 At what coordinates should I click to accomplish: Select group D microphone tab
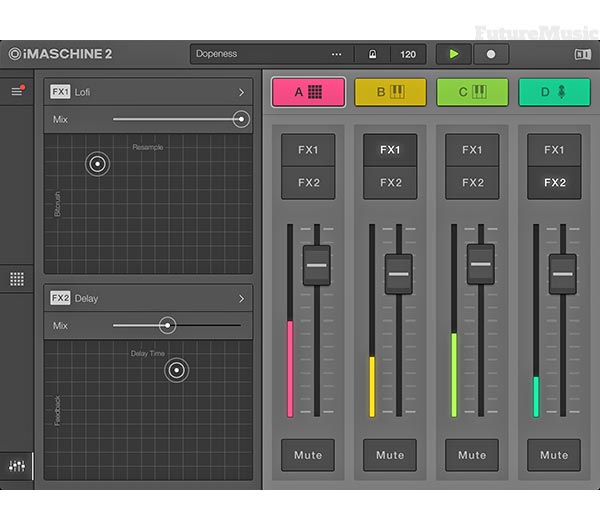point(554,92)
